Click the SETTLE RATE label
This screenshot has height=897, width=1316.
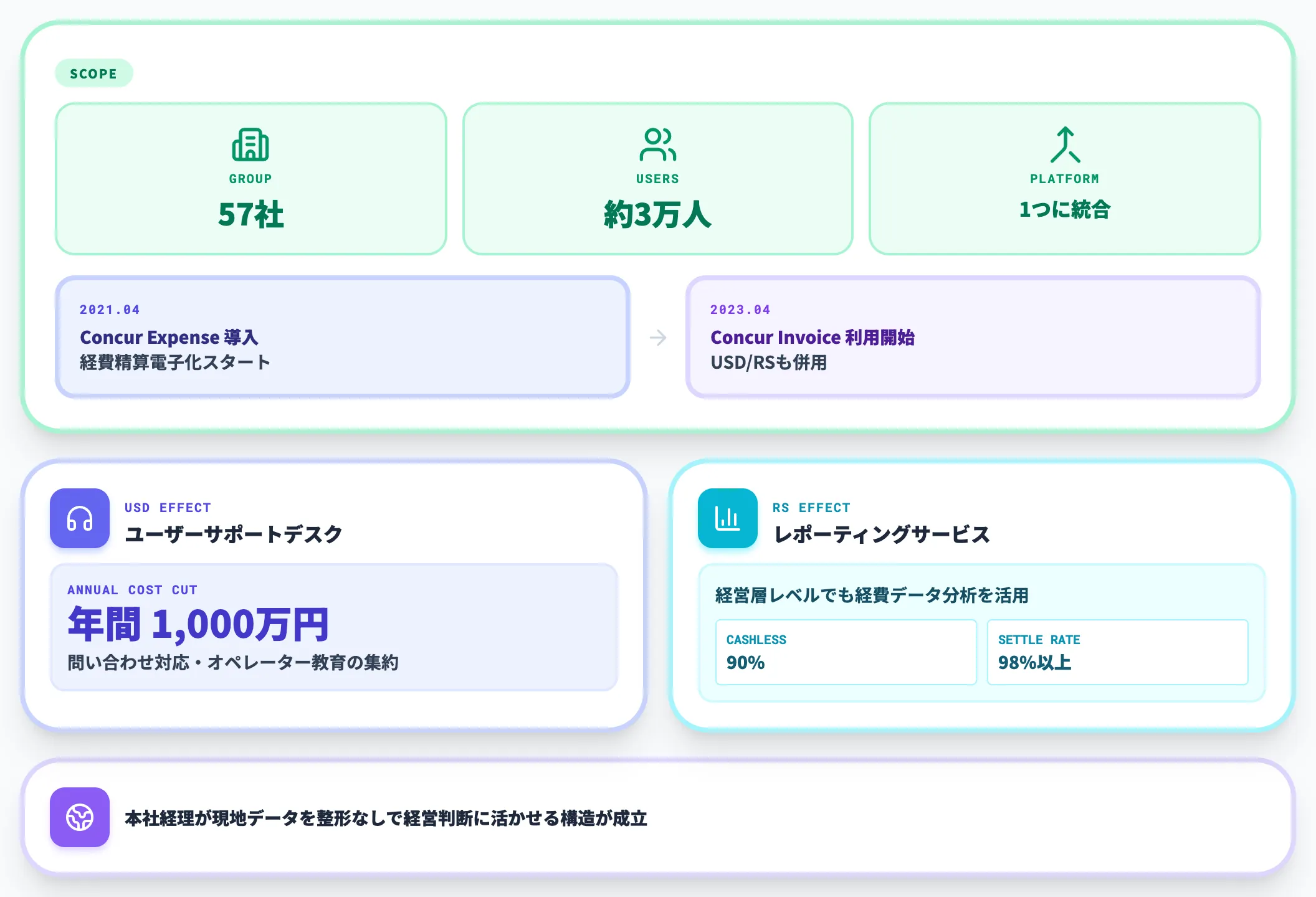pyautogui.click(x=1039, y=640)
